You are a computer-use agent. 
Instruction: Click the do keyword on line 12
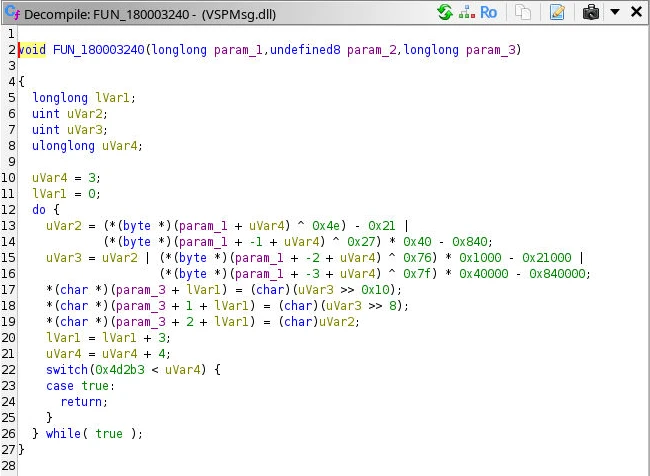(x=39, y=210)
